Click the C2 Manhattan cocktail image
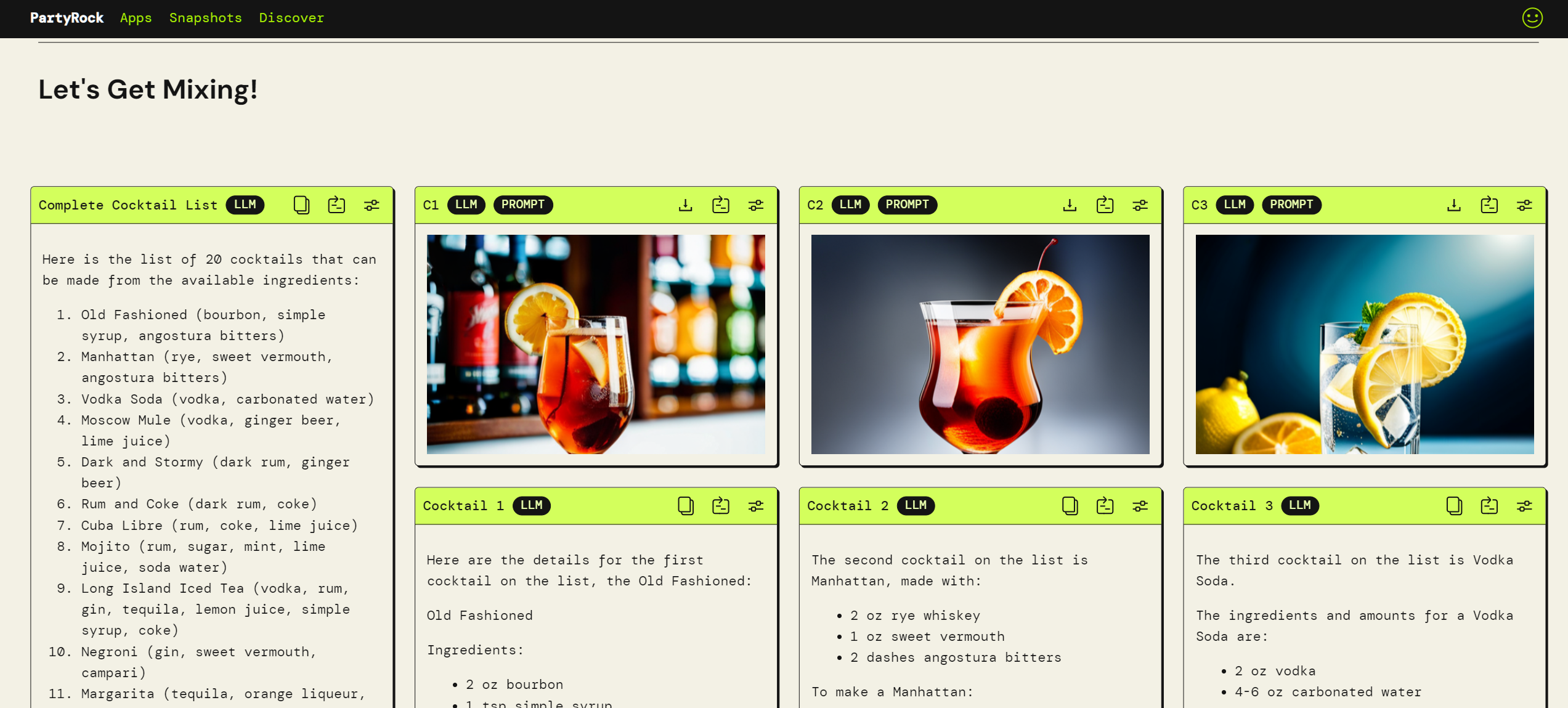This screenshot has height=708, width=1568. pyautogui.click(x=980, y=344)
